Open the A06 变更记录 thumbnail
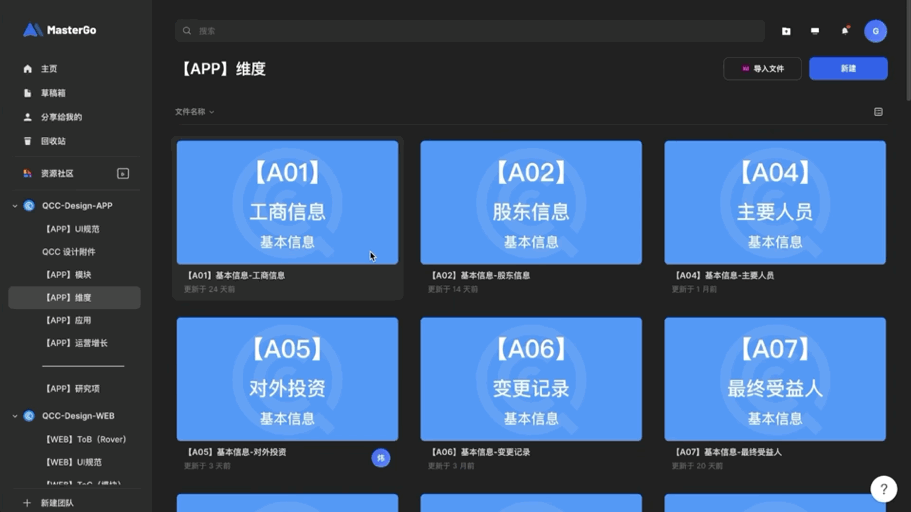Screen dimensions: 911x512 coord(531,379)
